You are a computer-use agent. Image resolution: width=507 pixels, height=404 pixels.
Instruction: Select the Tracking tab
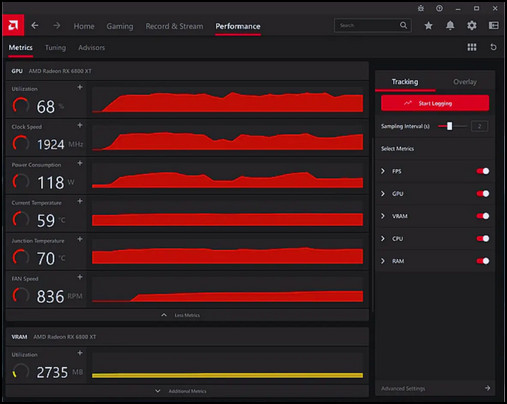point(405,82)
